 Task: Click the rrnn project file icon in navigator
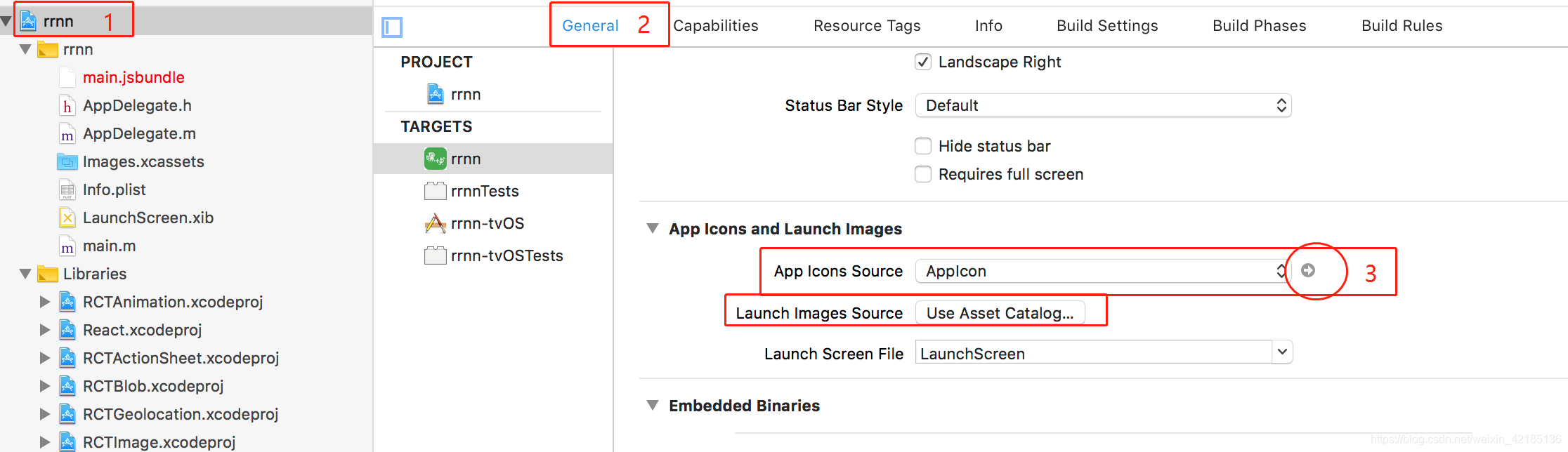(28, 21)
